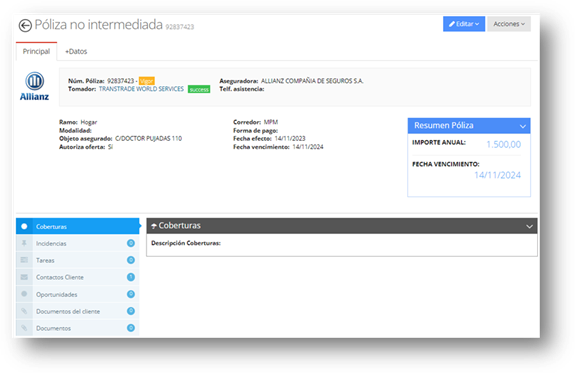Click the Oportunidades count badge
This screenshot has width=575, height=373.
pyautogui.click(x=131, y=294)
